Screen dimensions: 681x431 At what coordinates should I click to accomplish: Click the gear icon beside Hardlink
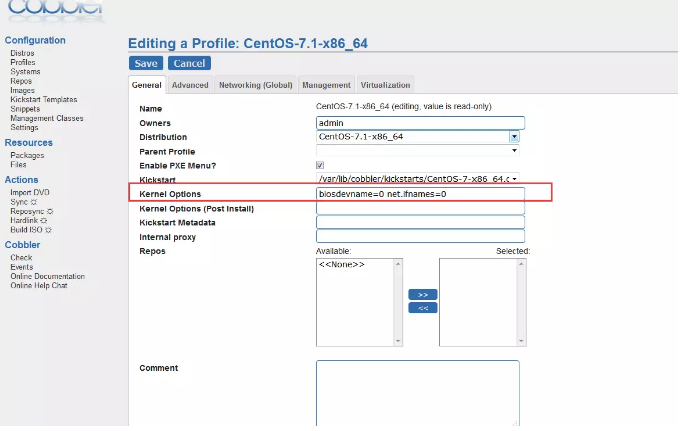pyautogui.click(x=43, y=221)
